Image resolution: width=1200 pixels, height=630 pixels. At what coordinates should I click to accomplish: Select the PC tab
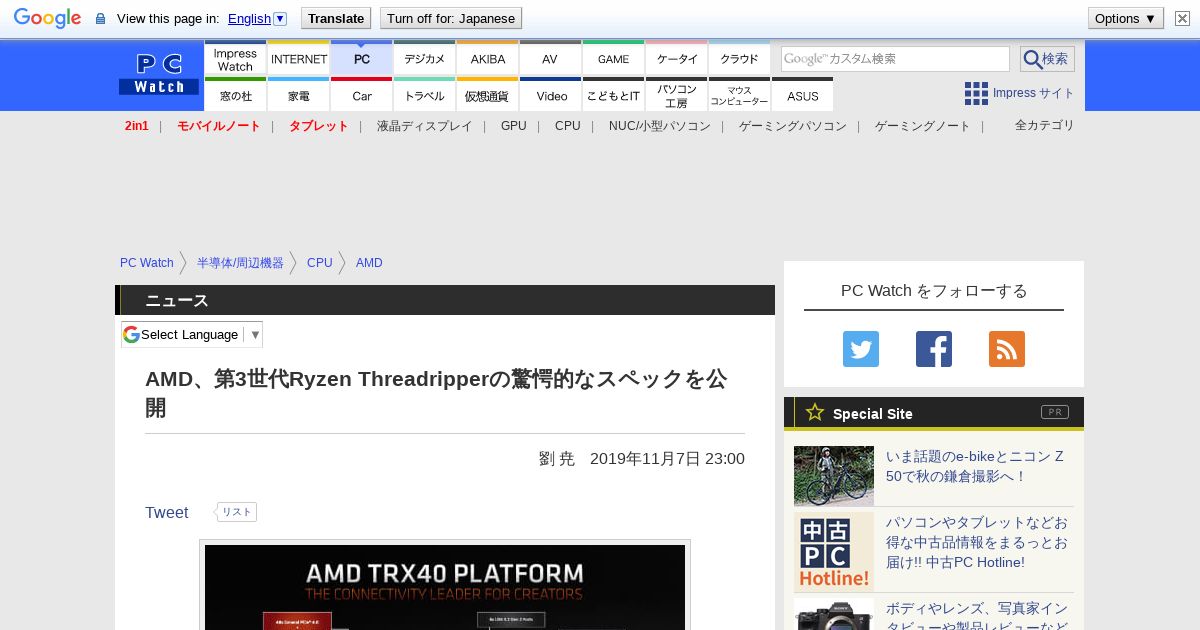362,59
